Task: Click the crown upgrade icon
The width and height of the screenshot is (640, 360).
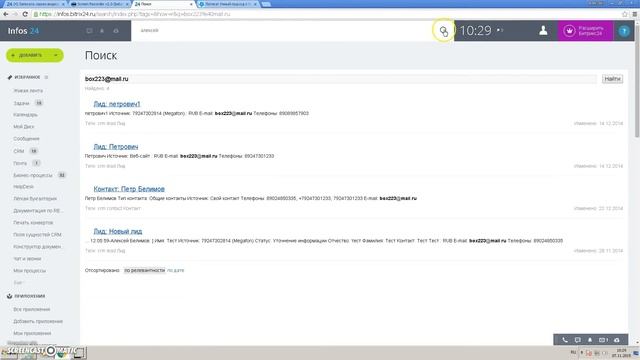Action: (x=569, y=31)
